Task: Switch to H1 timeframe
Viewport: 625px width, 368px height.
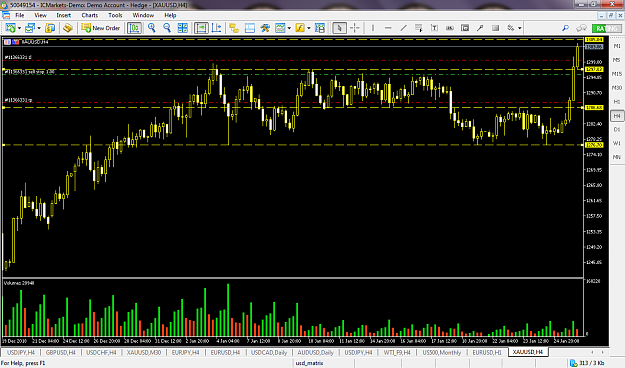Action: [x=617, y=102]
